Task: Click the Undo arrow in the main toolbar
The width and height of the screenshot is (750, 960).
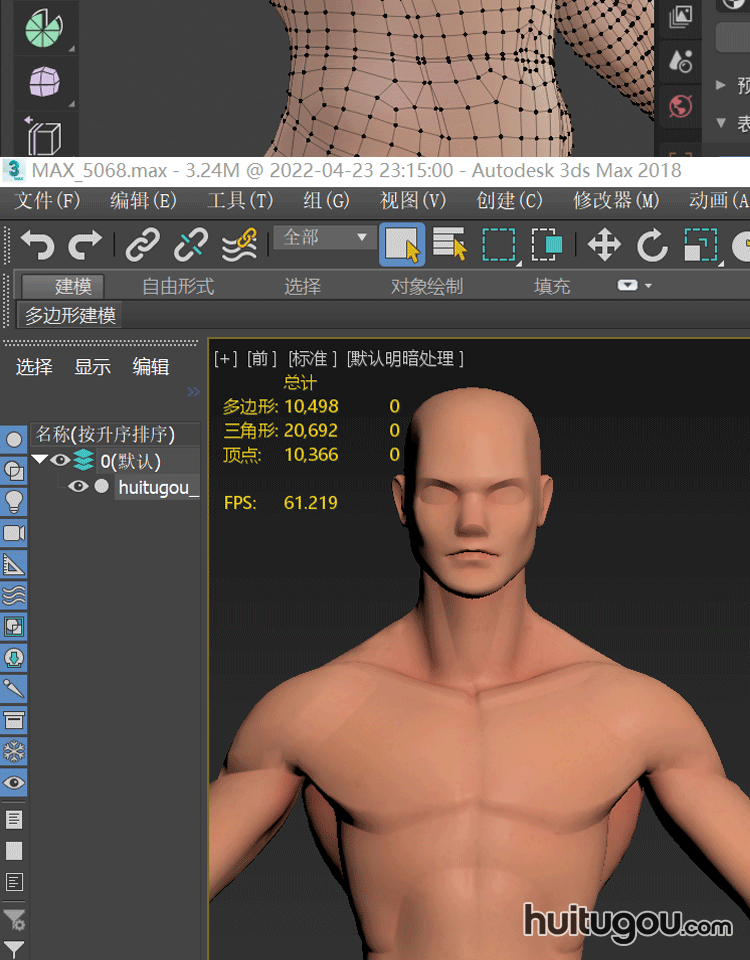Action: pos(37,244)
